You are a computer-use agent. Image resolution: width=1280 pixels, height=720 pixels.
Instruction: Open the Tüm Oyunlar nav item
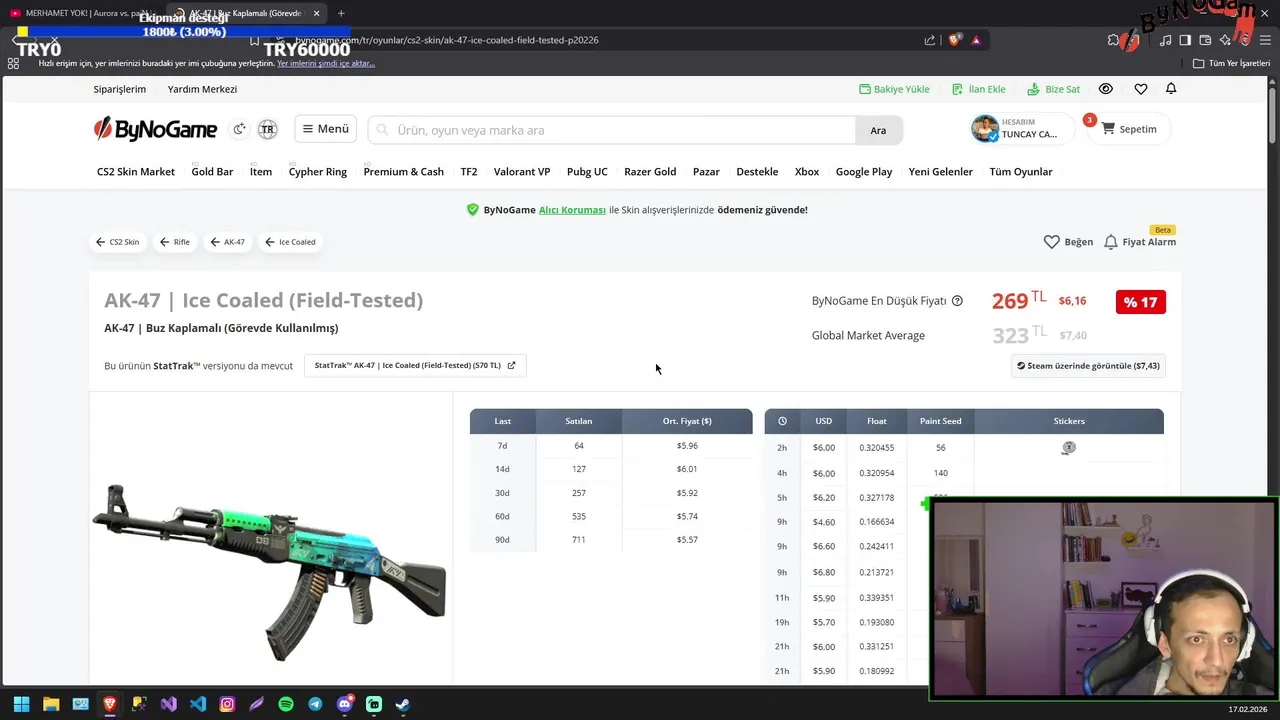pyautogui.click(x=1021, y=172)
